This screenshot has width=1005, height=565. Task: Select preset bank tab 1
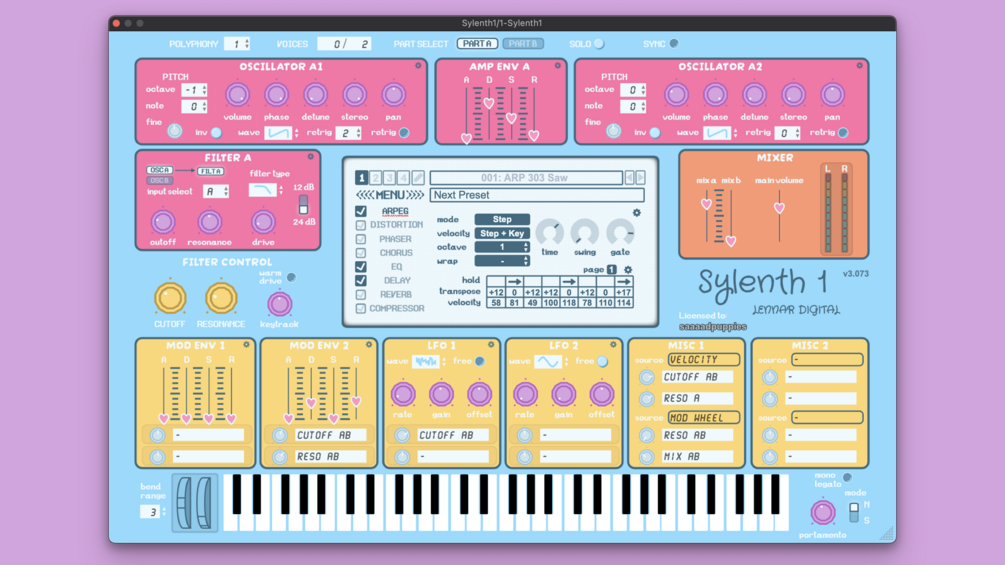coord(361,177)
